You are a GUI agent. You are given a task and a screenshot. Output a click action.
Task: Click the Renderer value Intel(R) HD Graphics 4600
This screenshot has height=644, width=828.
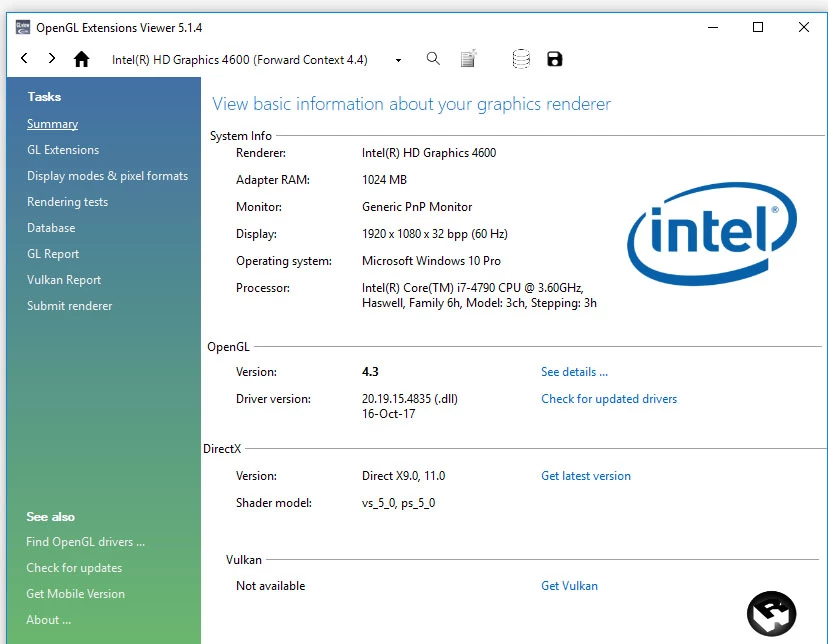pyautogui.click(x=429, y=153)
